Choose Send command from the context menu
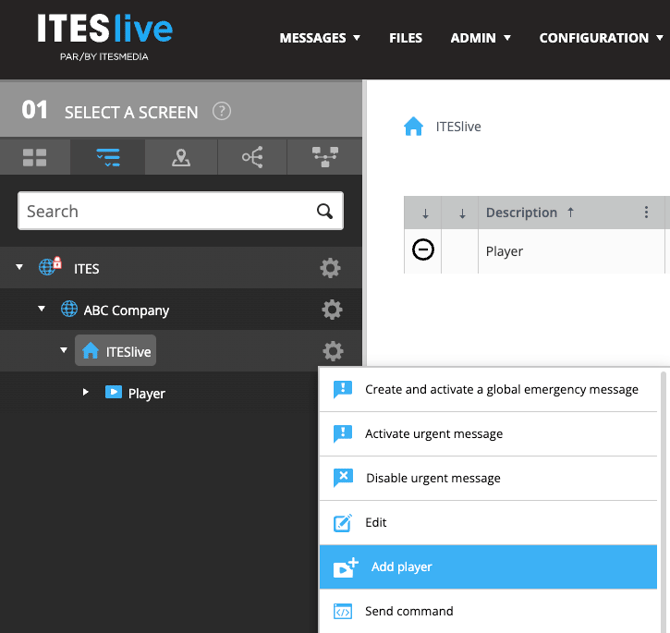The width and height of the screenshot is (670, 633). tap(488, 611)
